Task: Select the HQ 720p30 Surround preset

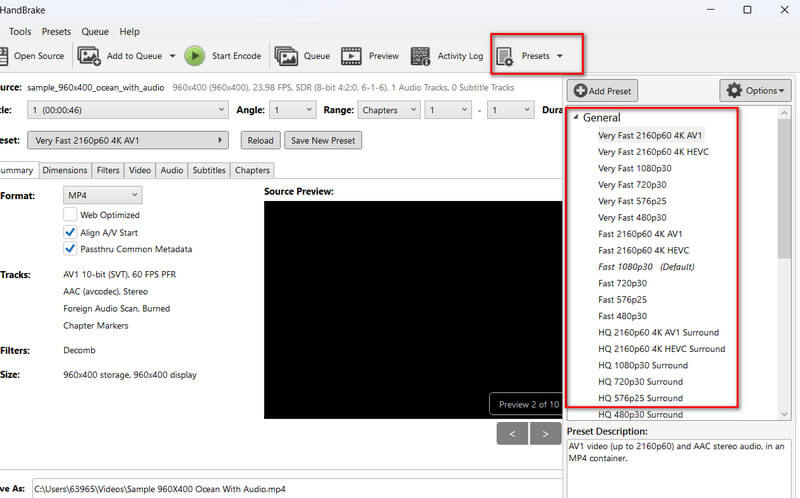Action: point(640,381)
